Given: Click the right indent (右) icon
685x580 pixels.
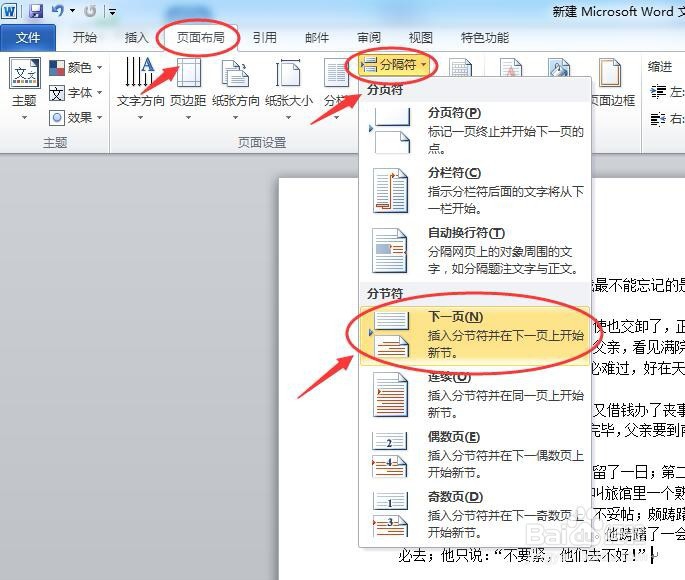Looking at the screenshot, I should click(659, 118).
